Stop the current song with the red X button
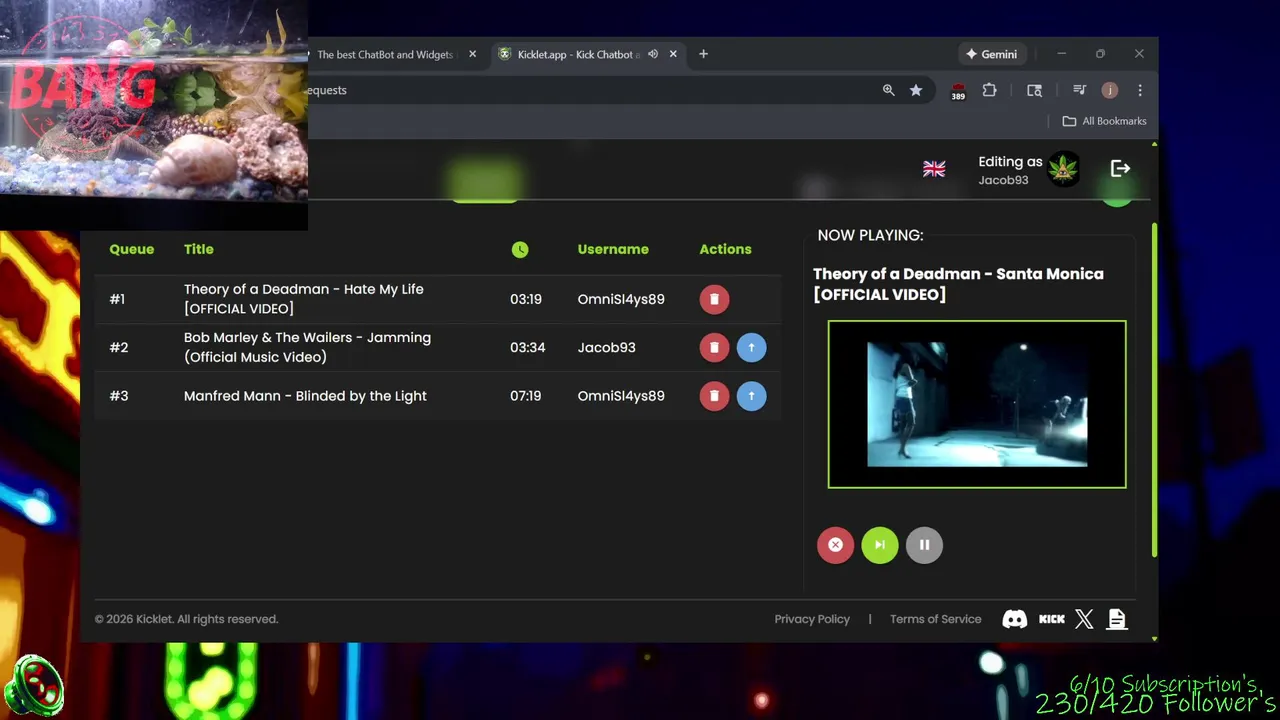Viewport: 1280px width, 720px height. (835, 545)
